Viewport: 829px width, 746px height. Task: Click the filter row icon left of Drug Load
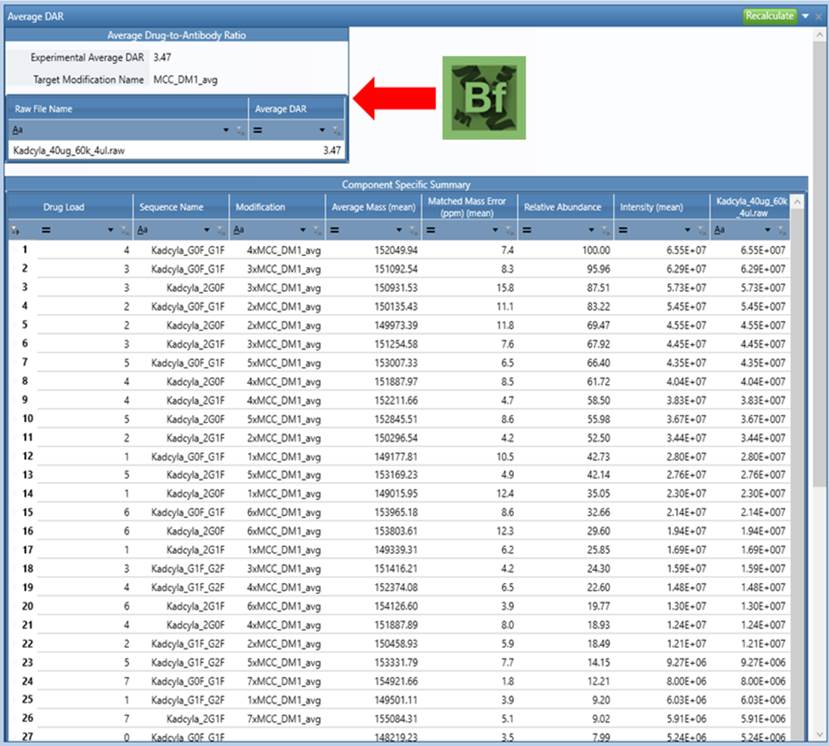pos(14,230)
